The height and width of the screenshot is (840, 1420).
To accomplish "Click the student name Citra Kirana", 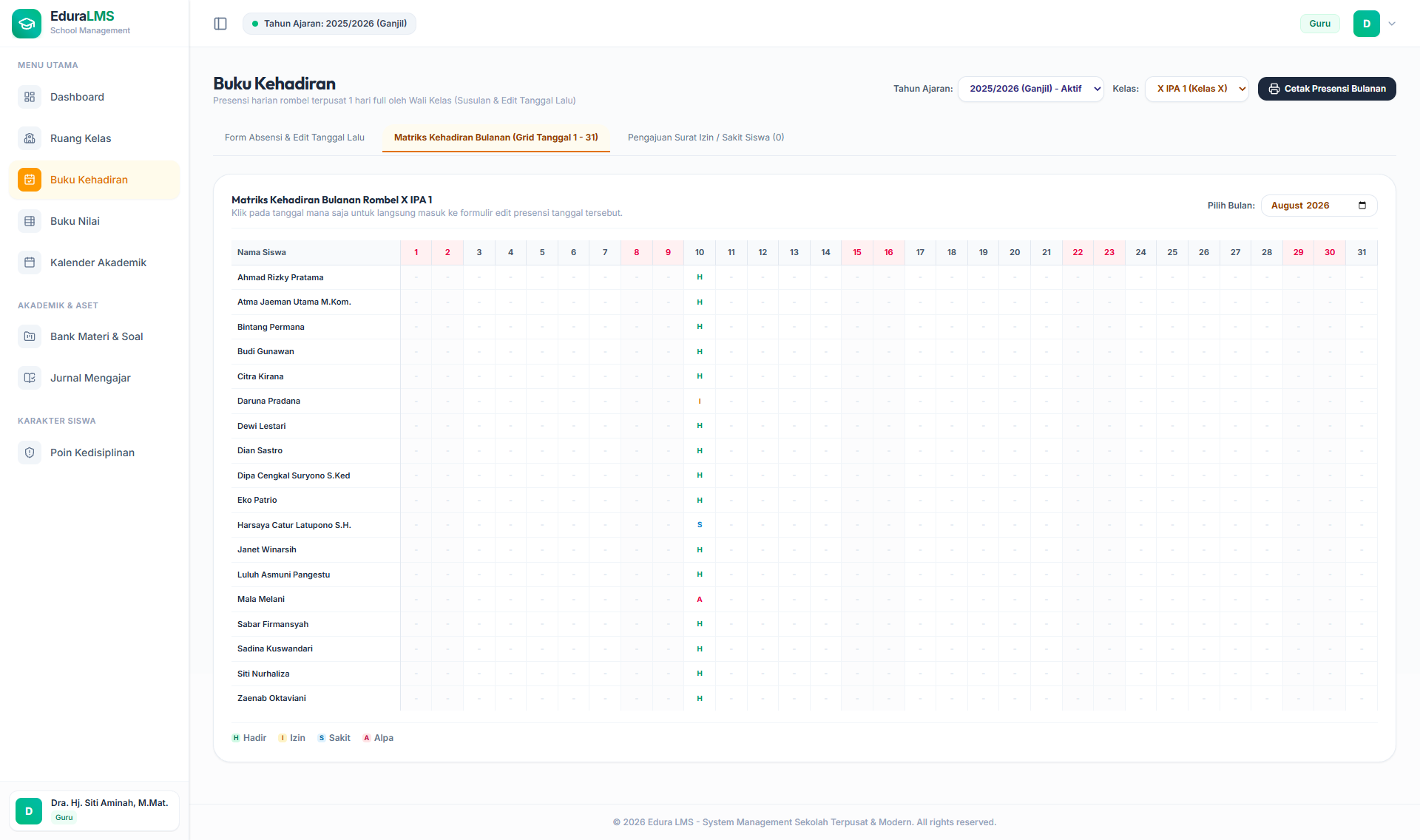I will [x=260, y=376].
